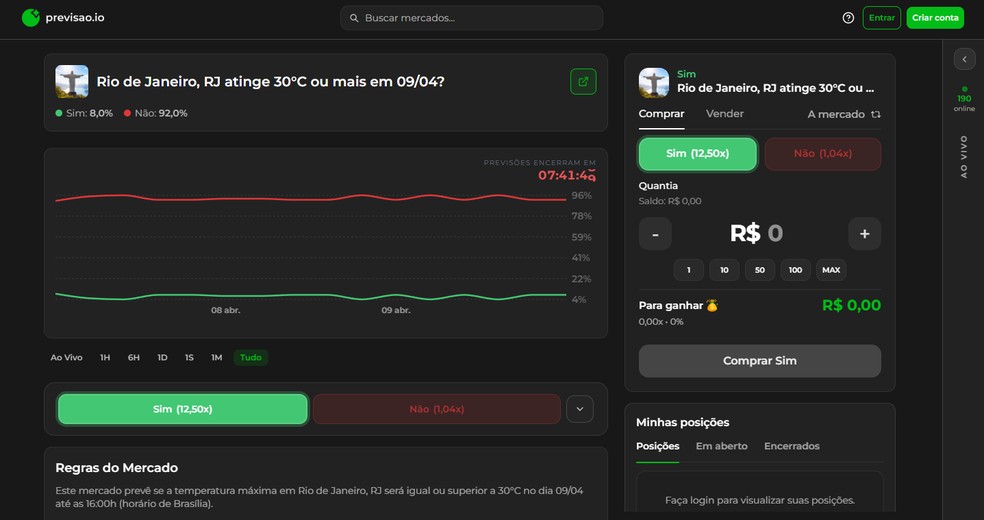Decrease amount with minus button
This screenshot has width=984, height=520.
[x=655, y=233]
